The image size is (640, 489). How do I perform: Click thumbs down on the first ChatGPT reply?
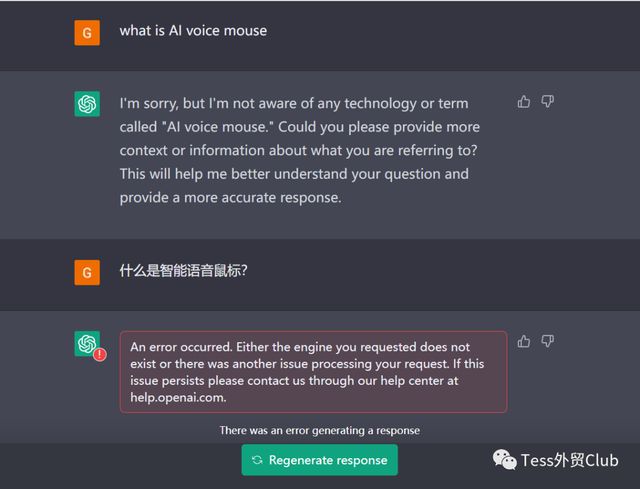547,101
